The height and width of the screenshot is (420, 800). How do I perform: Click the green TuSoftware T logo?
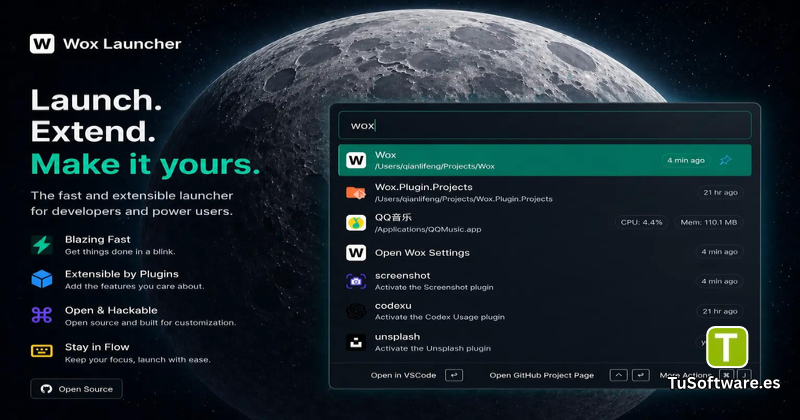[x=727, y=347]
